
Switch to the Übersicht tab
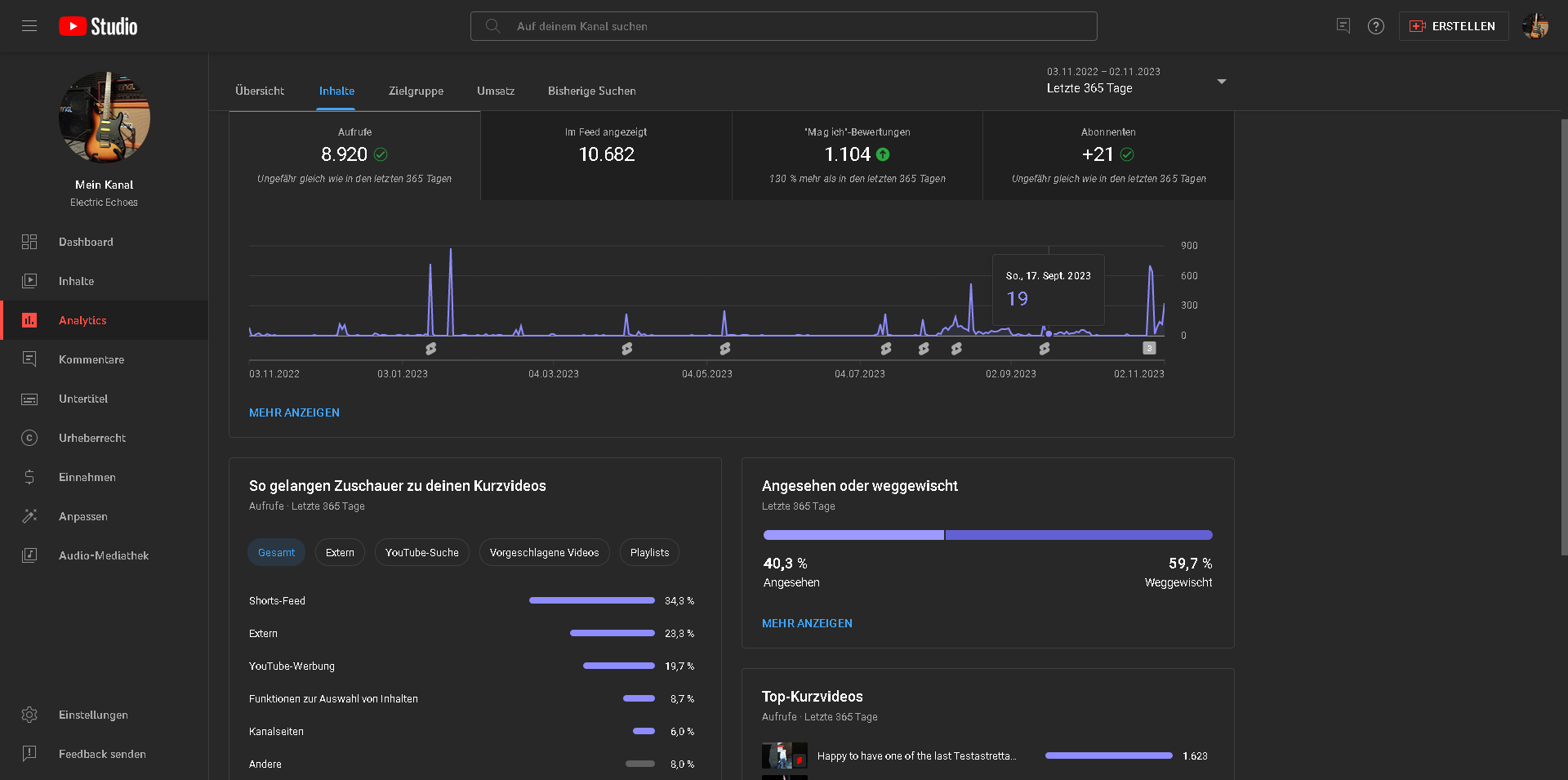coord(260,91)
